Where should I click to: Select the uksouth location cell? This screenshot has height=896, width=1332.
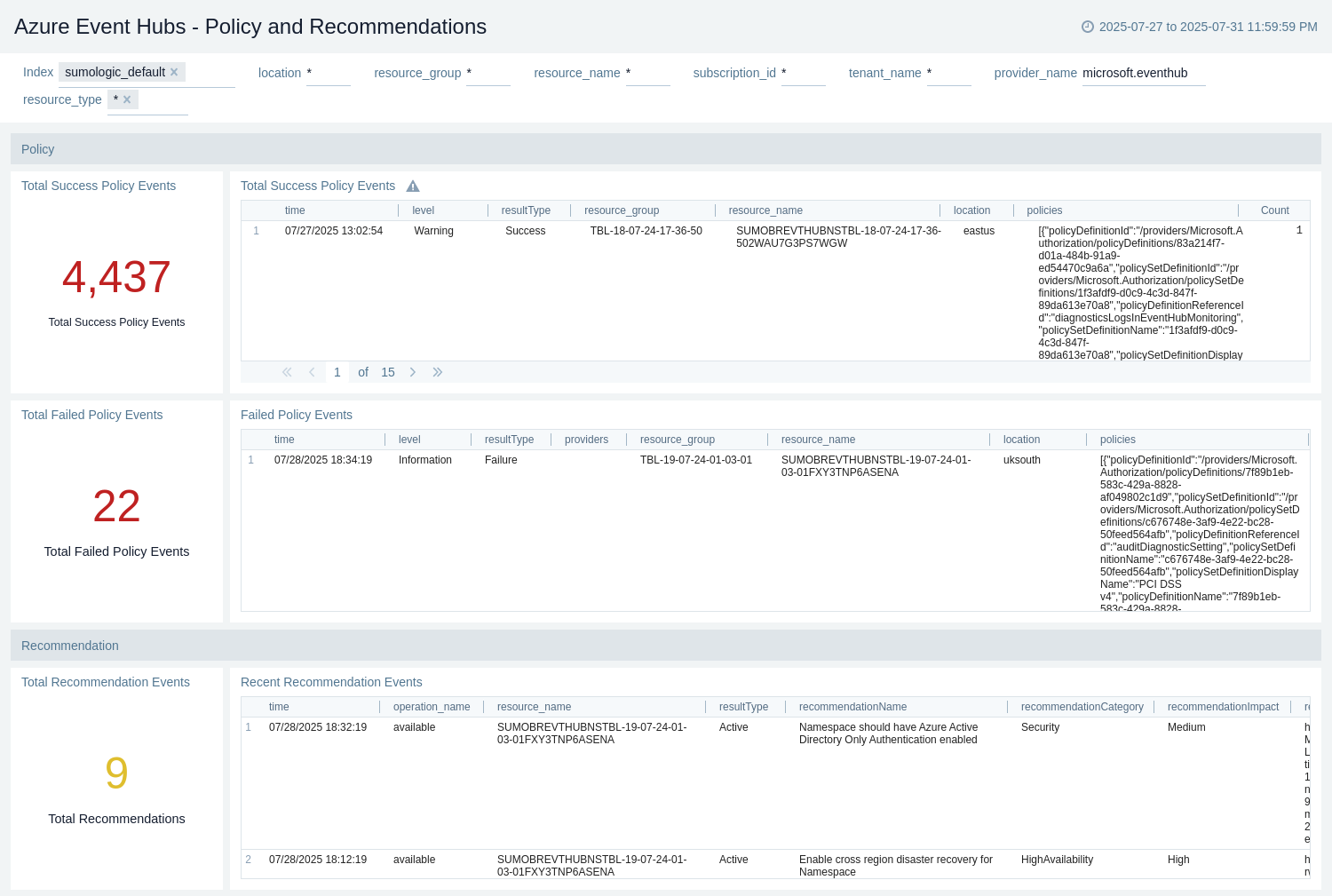1021,460
